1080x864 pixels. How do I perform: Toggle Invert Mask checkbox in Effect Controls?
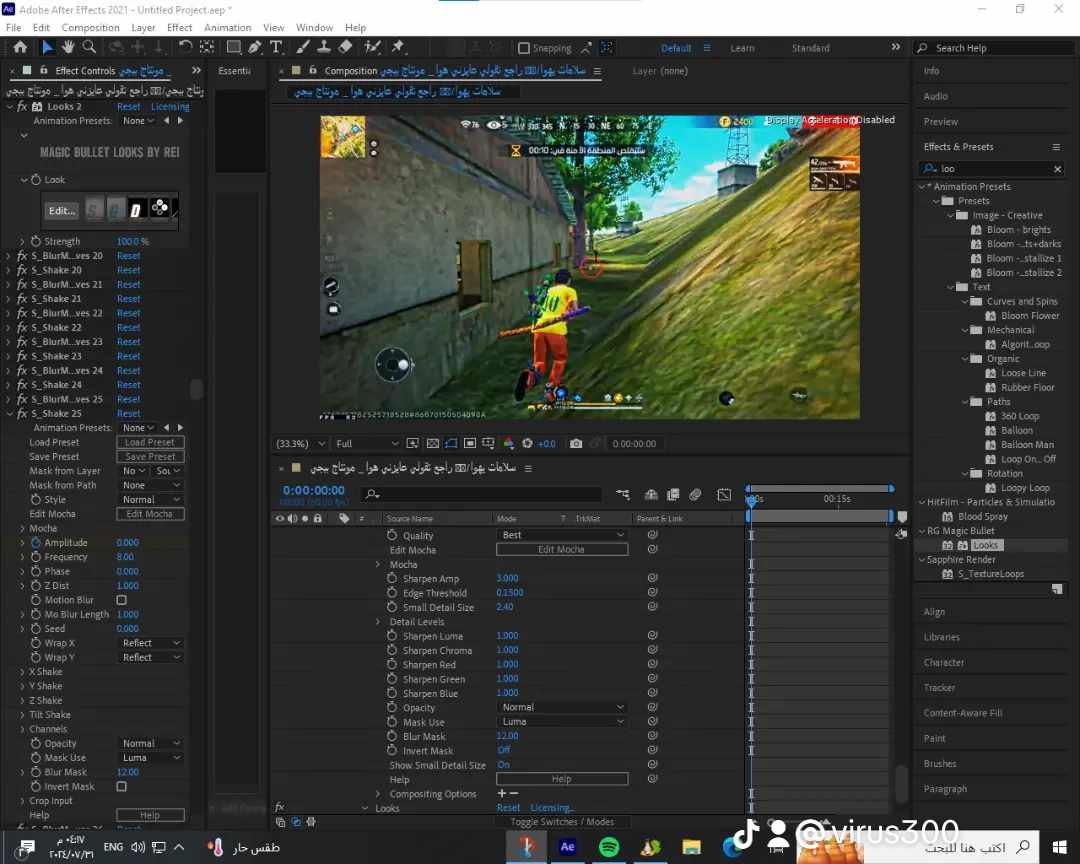click(122, 787)
